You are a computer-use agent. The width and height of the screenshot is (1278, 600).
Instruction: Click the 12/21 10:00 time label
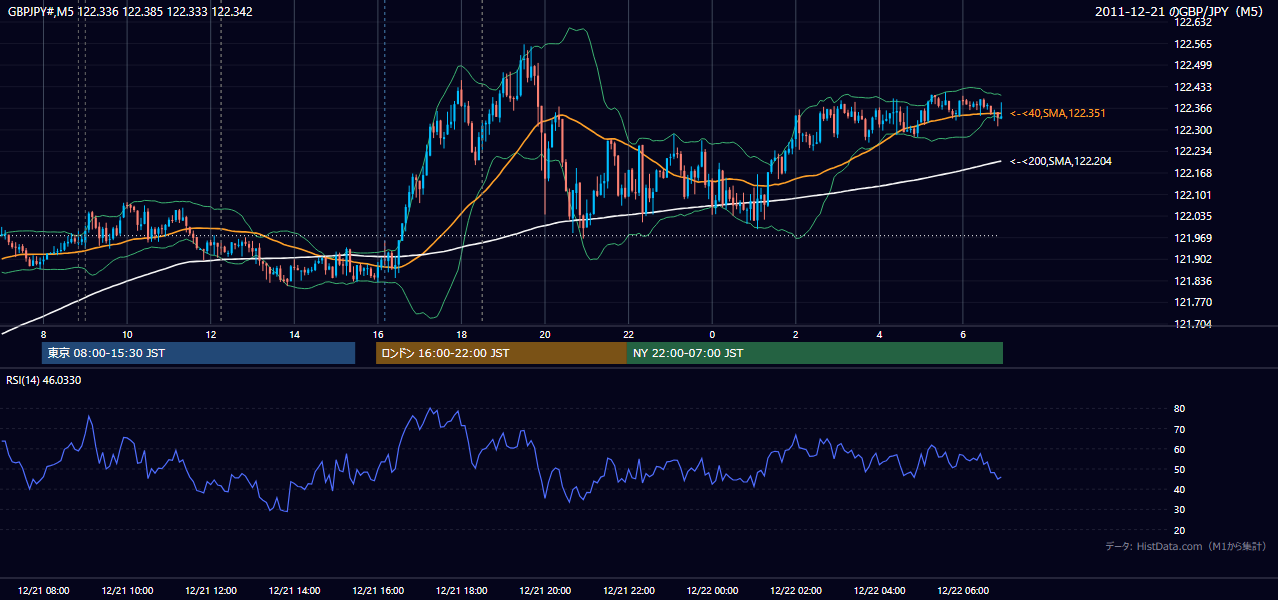pos(127,591)
